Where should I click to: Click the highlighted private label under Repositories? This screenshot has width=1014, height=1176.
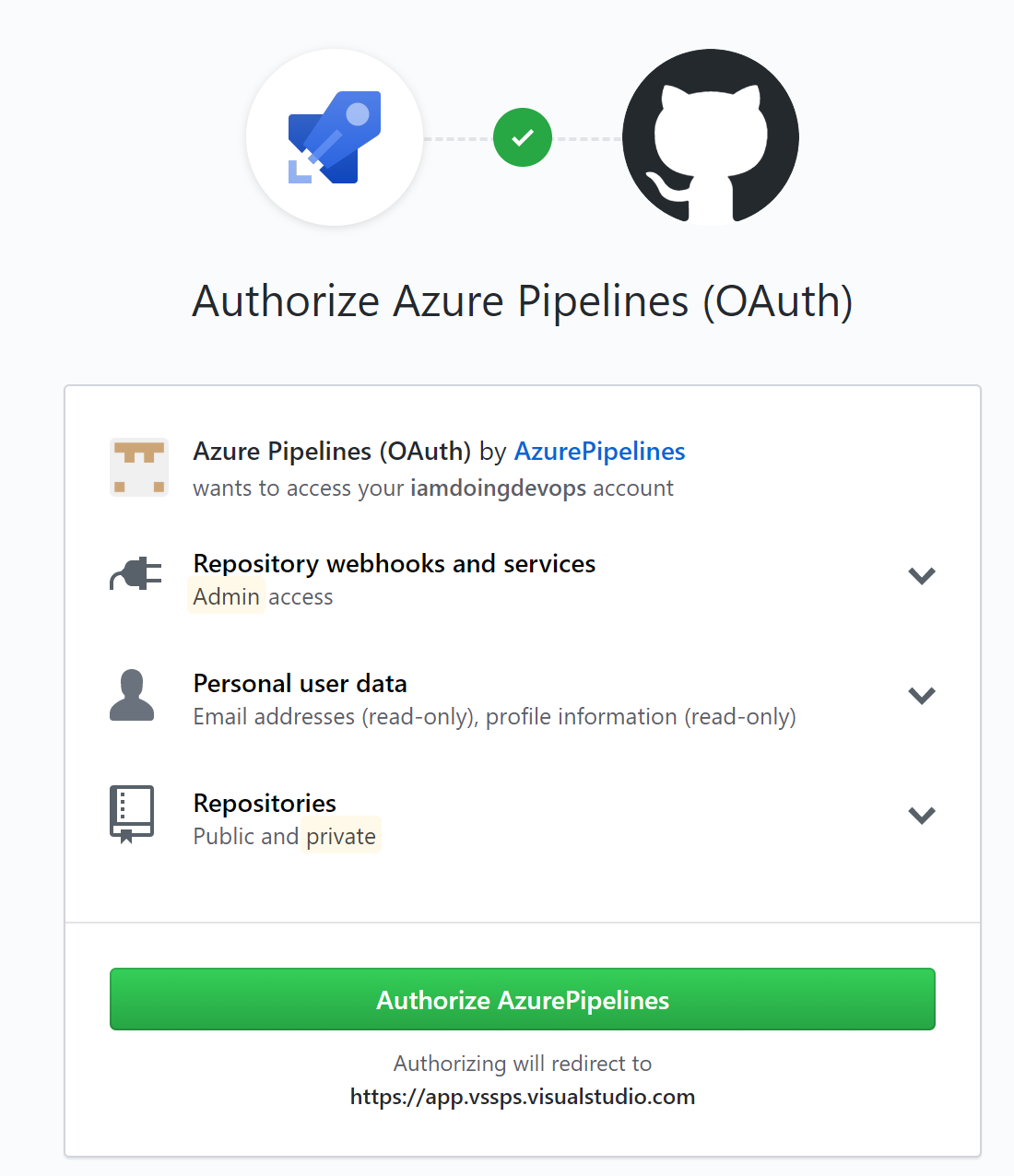tap(341, 836)
